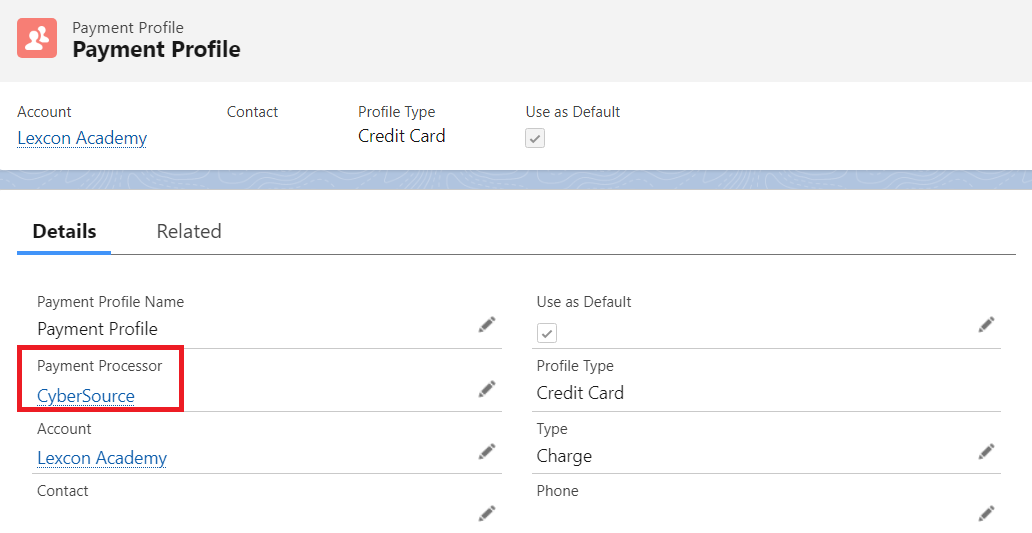Open the Related tab
This screenshot has height=533, width=1032.
tap(189, 231)
